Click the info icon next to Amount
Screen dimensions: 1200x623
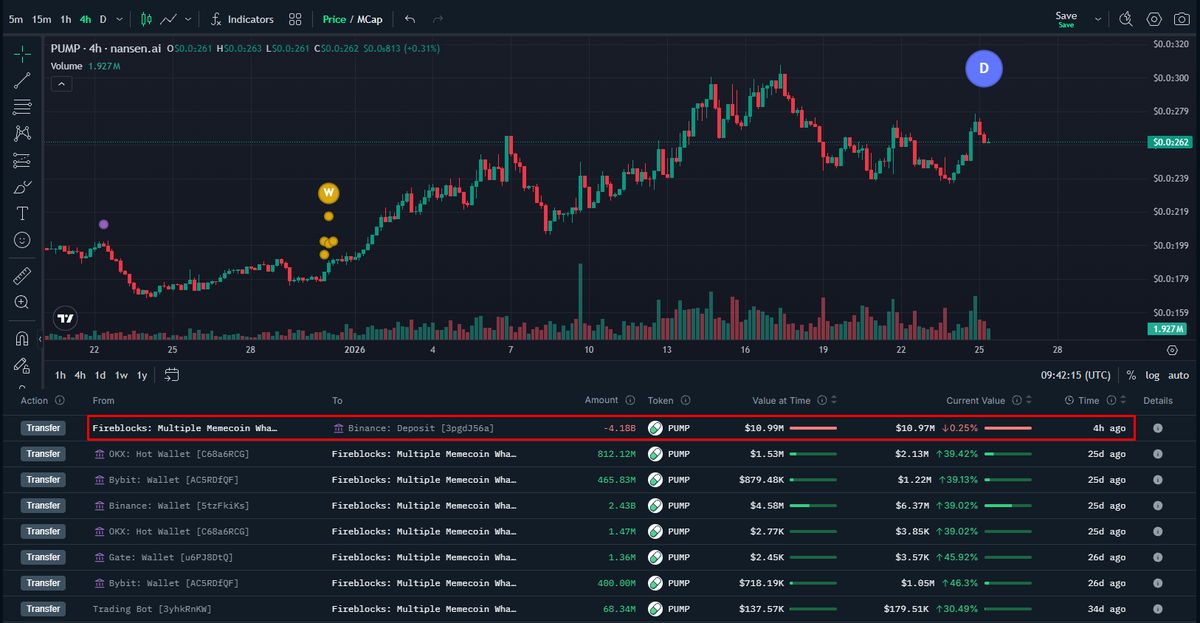630,400
